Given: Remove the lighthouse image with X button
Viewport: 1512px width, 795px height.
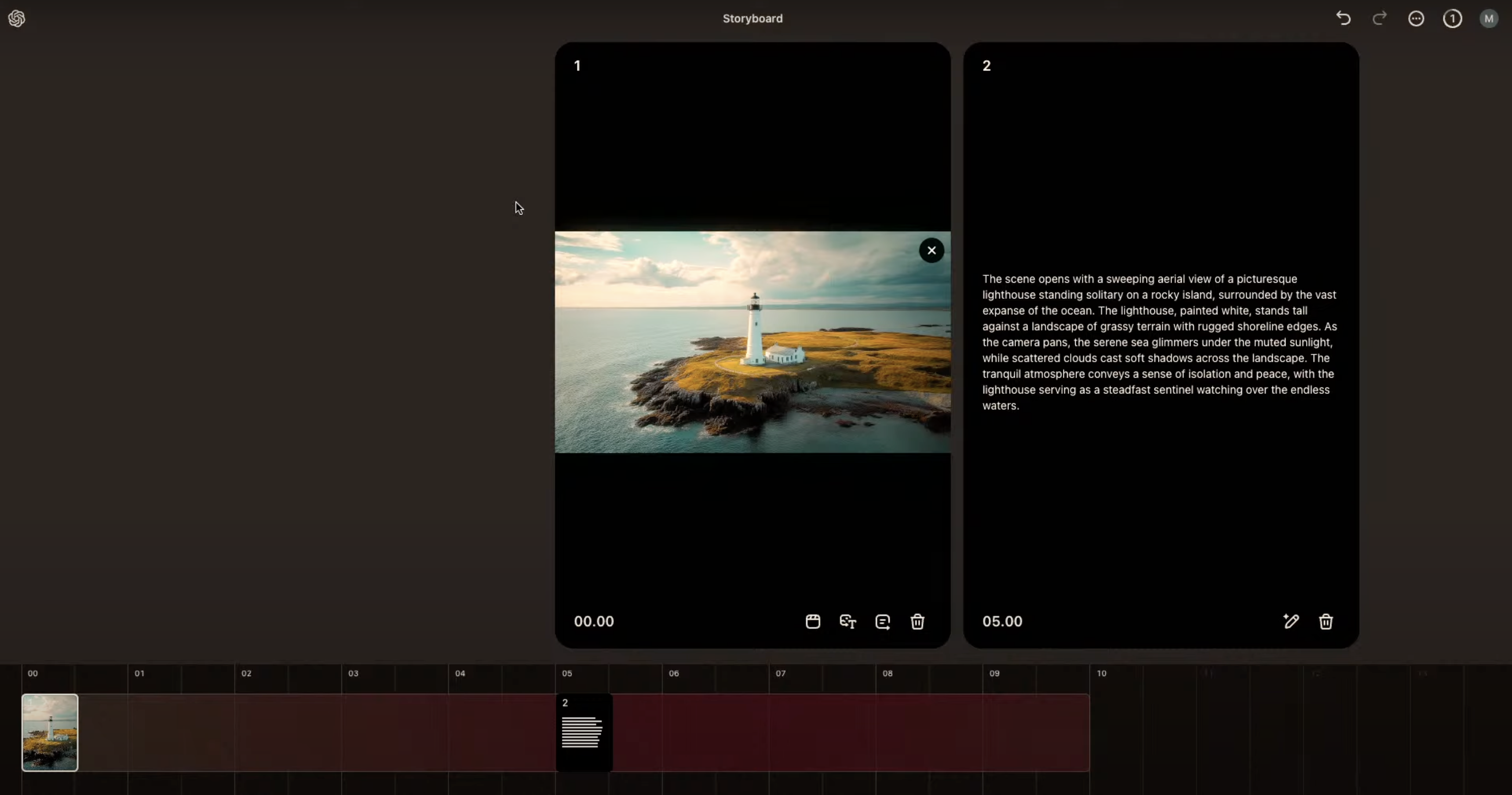Looking at the screenshot, I should pos(931,251).
